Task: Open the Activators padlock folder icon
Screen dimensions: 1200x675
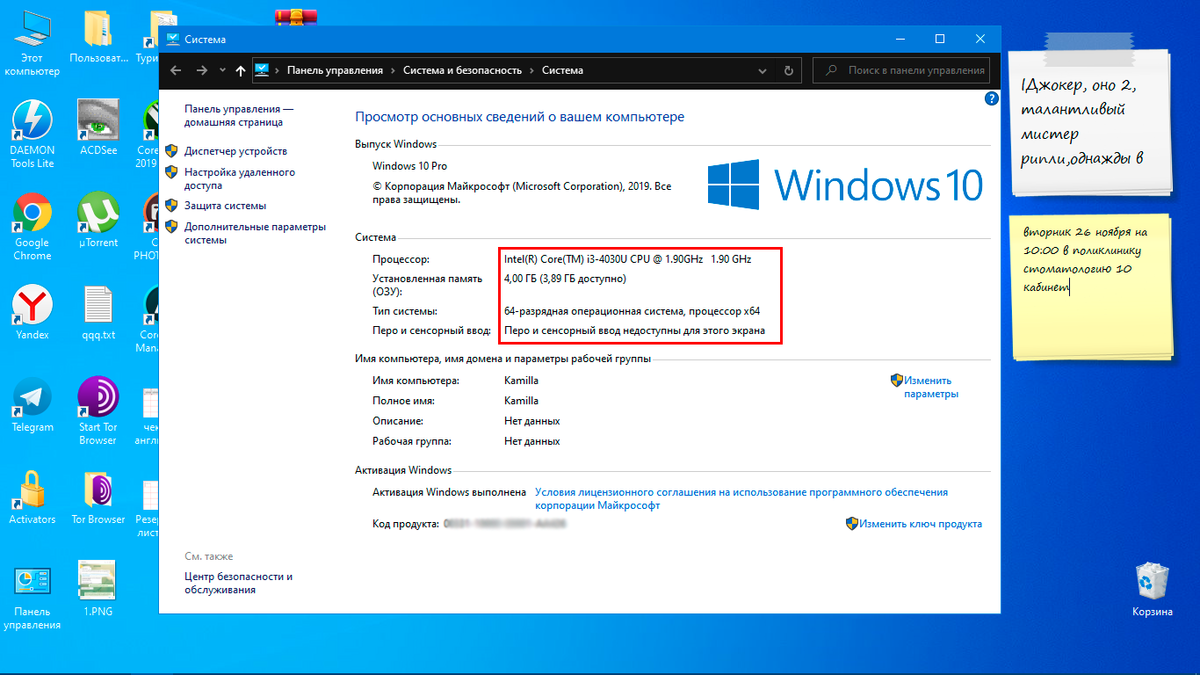Action: [32, 497]
